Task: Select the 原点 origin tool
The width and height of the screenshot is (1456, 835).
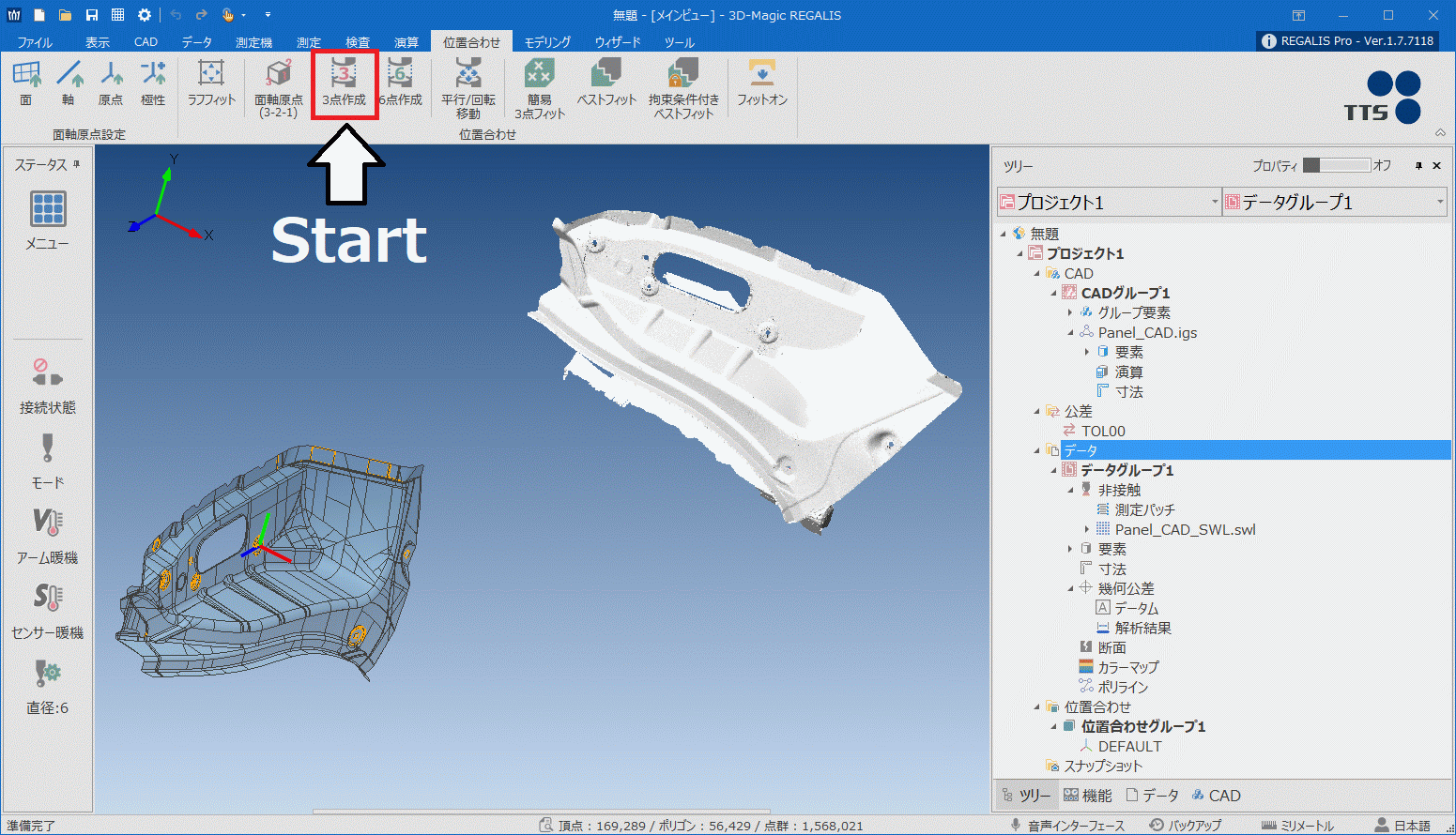Action: point(111,83)
